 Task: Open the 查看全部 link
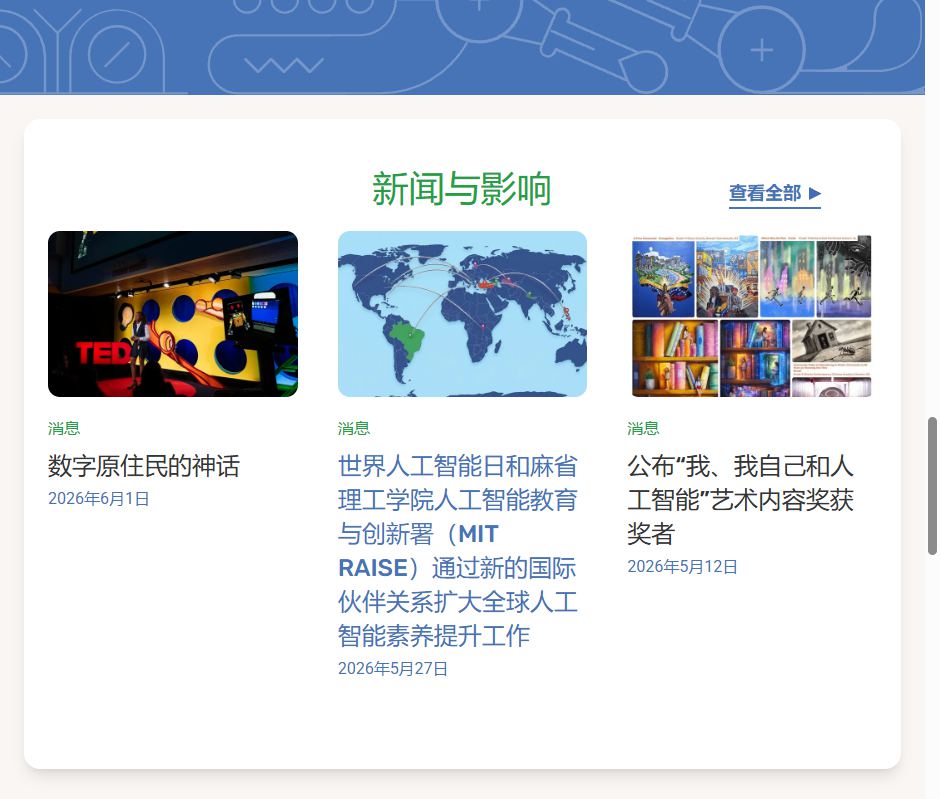pyautogui.click(x=775, y=194)
